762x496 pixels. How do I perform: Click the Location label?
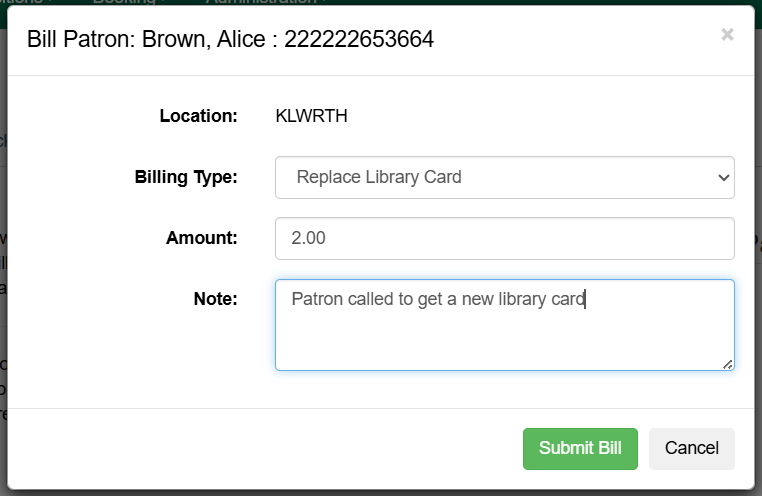(x=198, y=116)
